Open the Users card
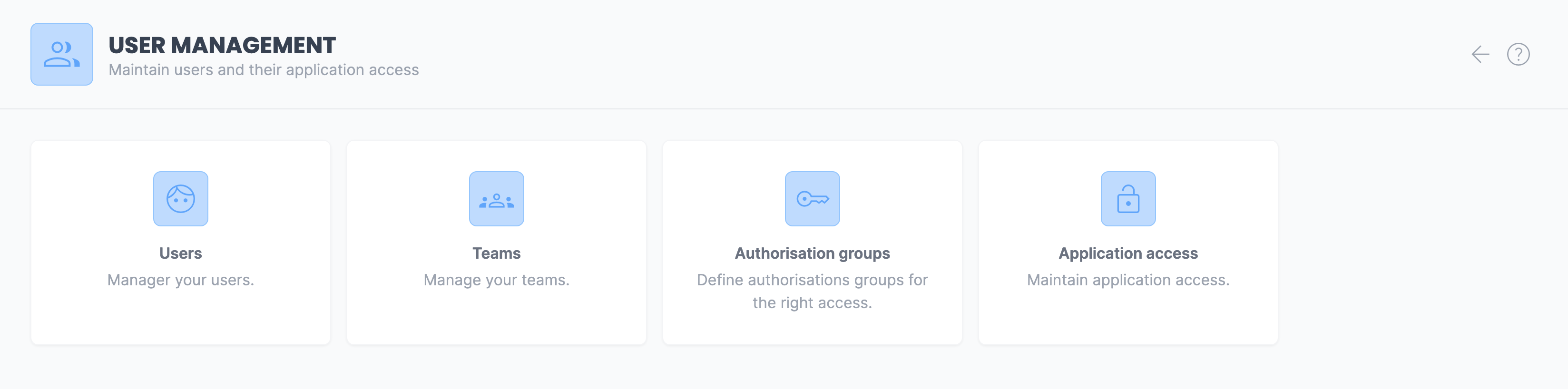 [x=181, y=243]
